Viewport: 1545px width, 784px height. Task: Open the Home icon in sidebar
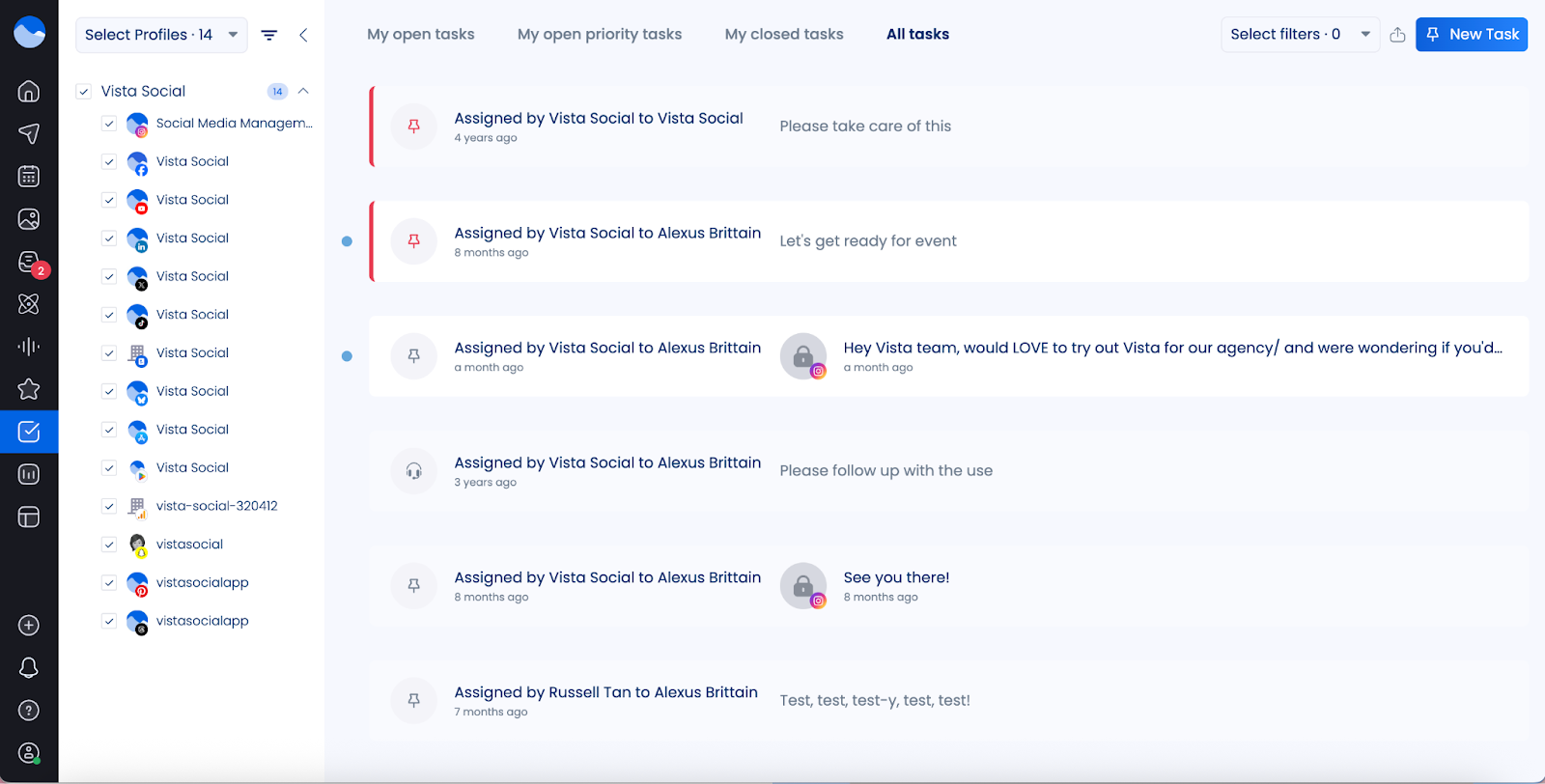pyautogui.click(x=29, y=91)
